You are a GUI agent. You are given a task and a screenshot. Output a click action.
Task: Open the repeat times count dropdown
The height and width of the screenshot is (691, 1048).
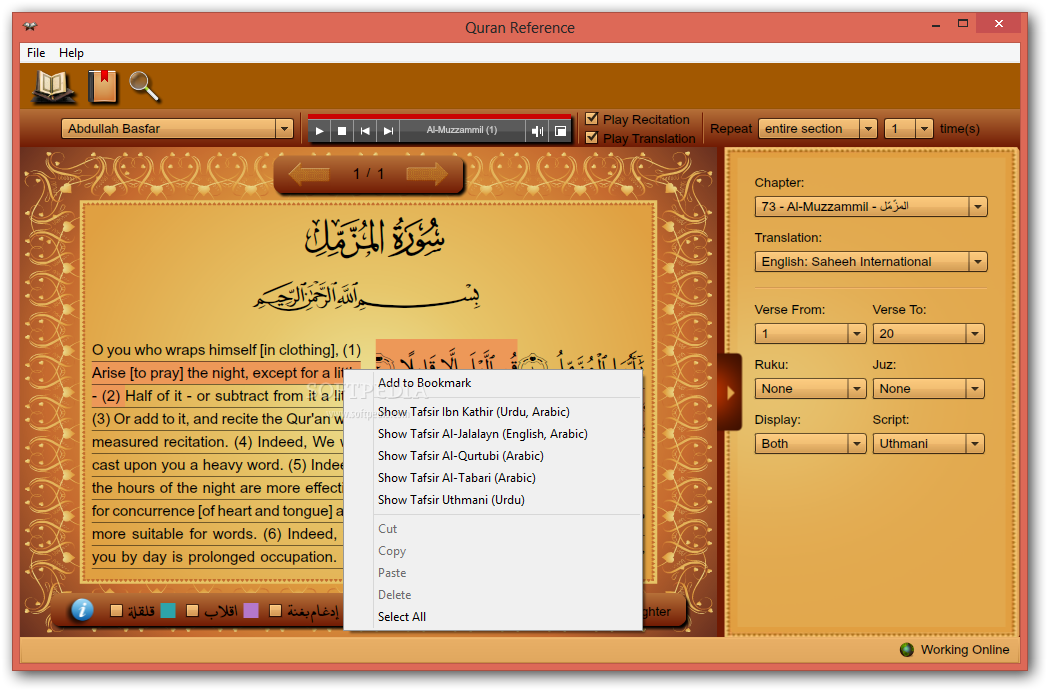(x=908, y=128)
